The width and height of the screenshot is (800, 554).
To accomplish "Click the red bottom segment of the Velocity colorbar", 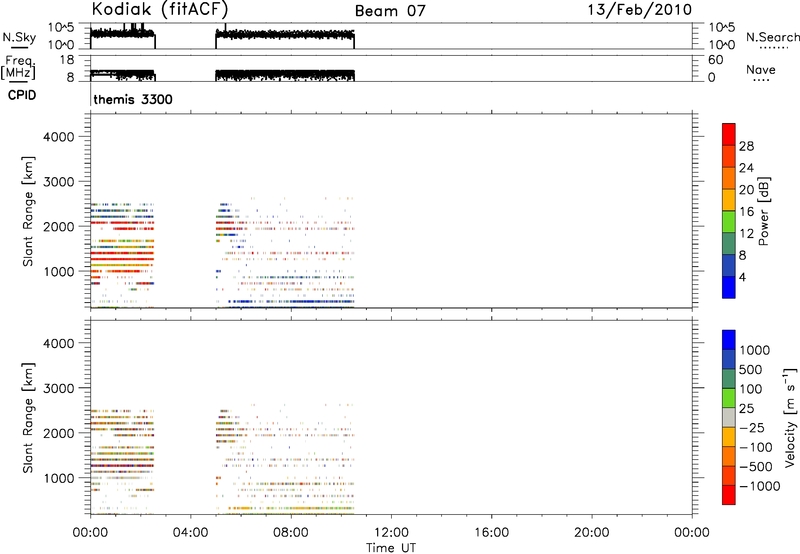I will pos(729,495).
